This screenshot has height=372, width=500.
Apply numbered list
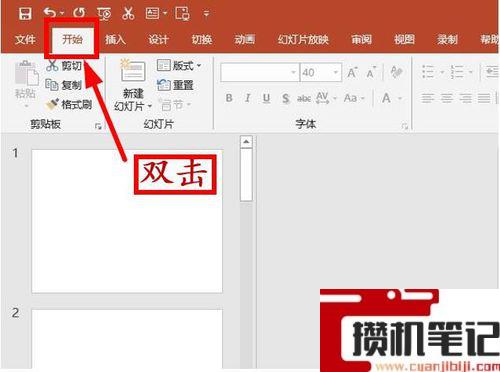457,72
